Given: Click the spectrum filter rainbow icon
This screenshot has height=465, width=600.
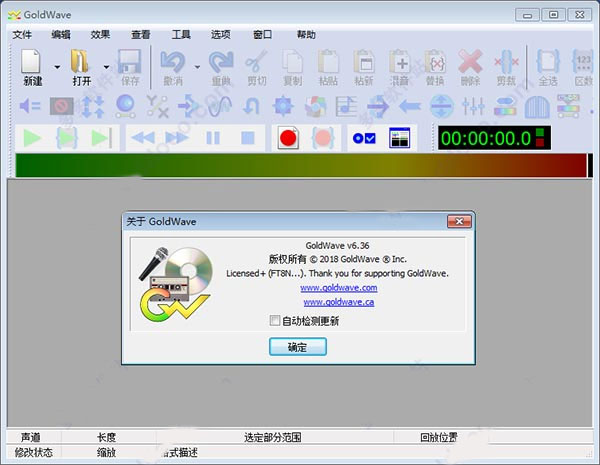Looking at the screenshot, I should point(505,106).
